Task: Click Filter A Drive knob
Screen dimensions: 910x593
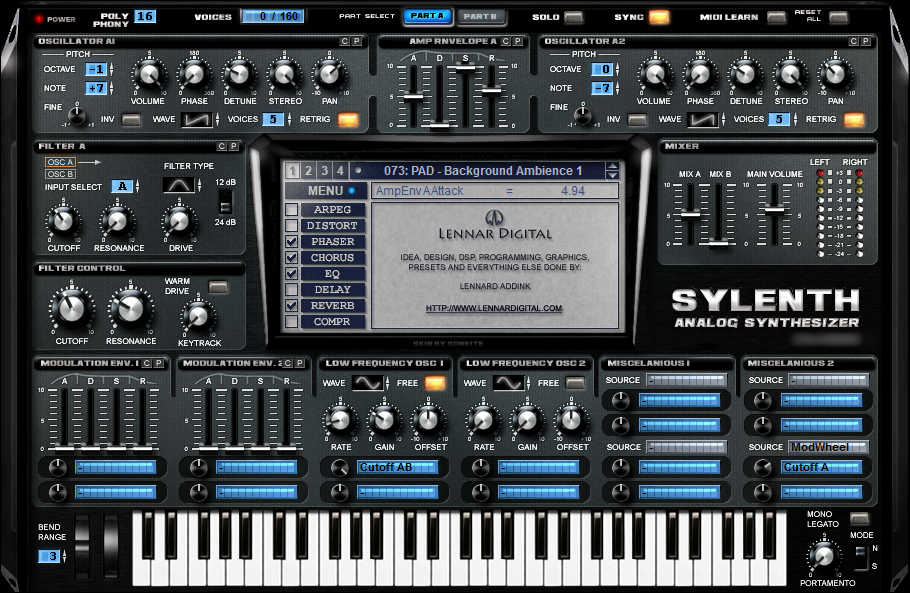Action: point(179,221)
